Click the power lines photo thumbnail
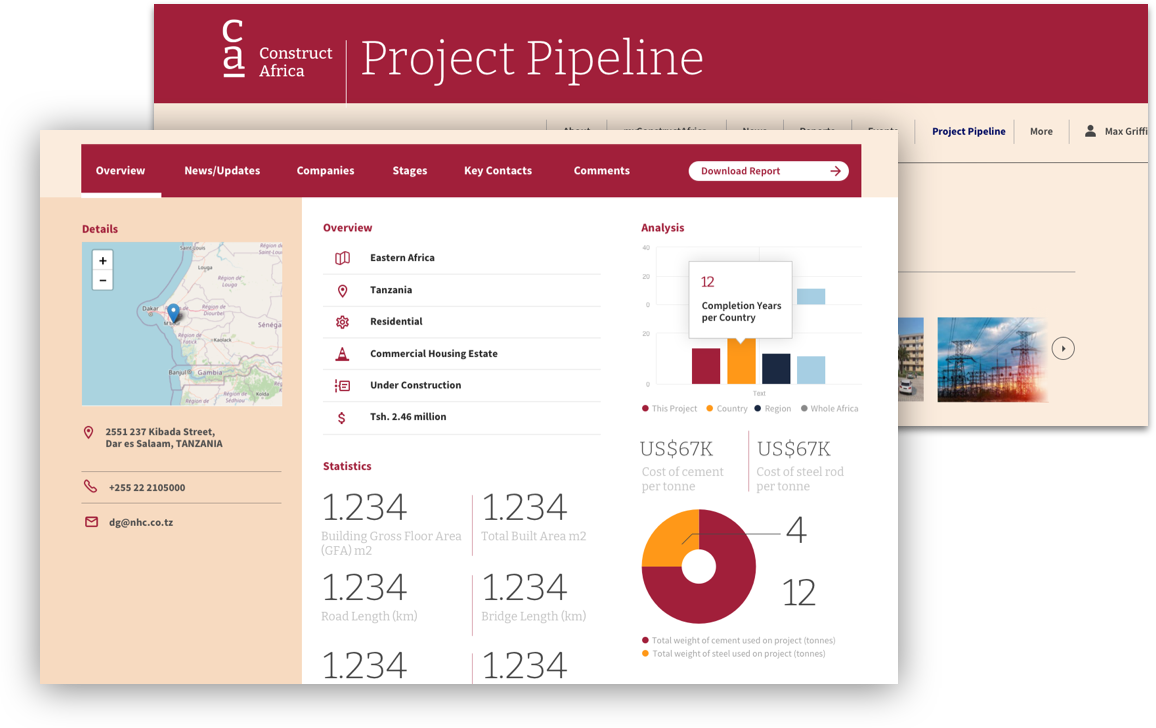 coord(991,360)
